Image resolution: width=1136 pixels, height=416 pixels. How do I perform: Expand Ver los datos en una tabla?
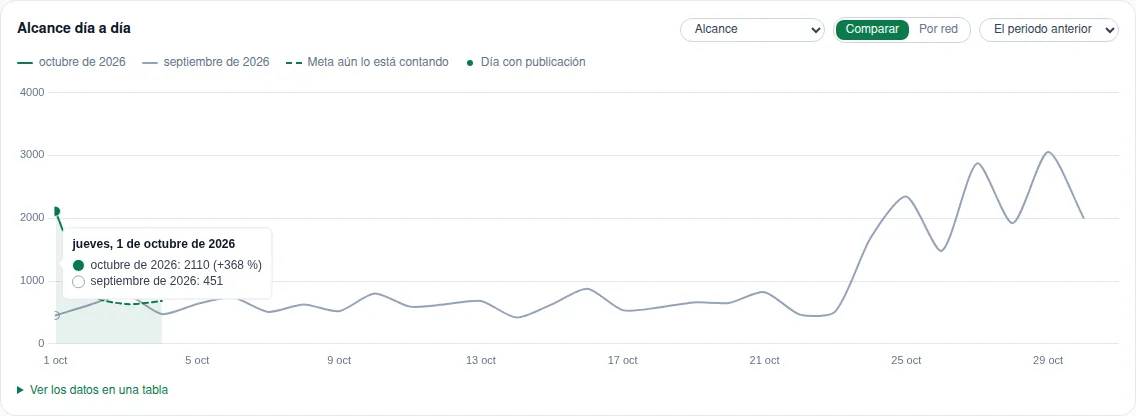(x=93, y=390)
